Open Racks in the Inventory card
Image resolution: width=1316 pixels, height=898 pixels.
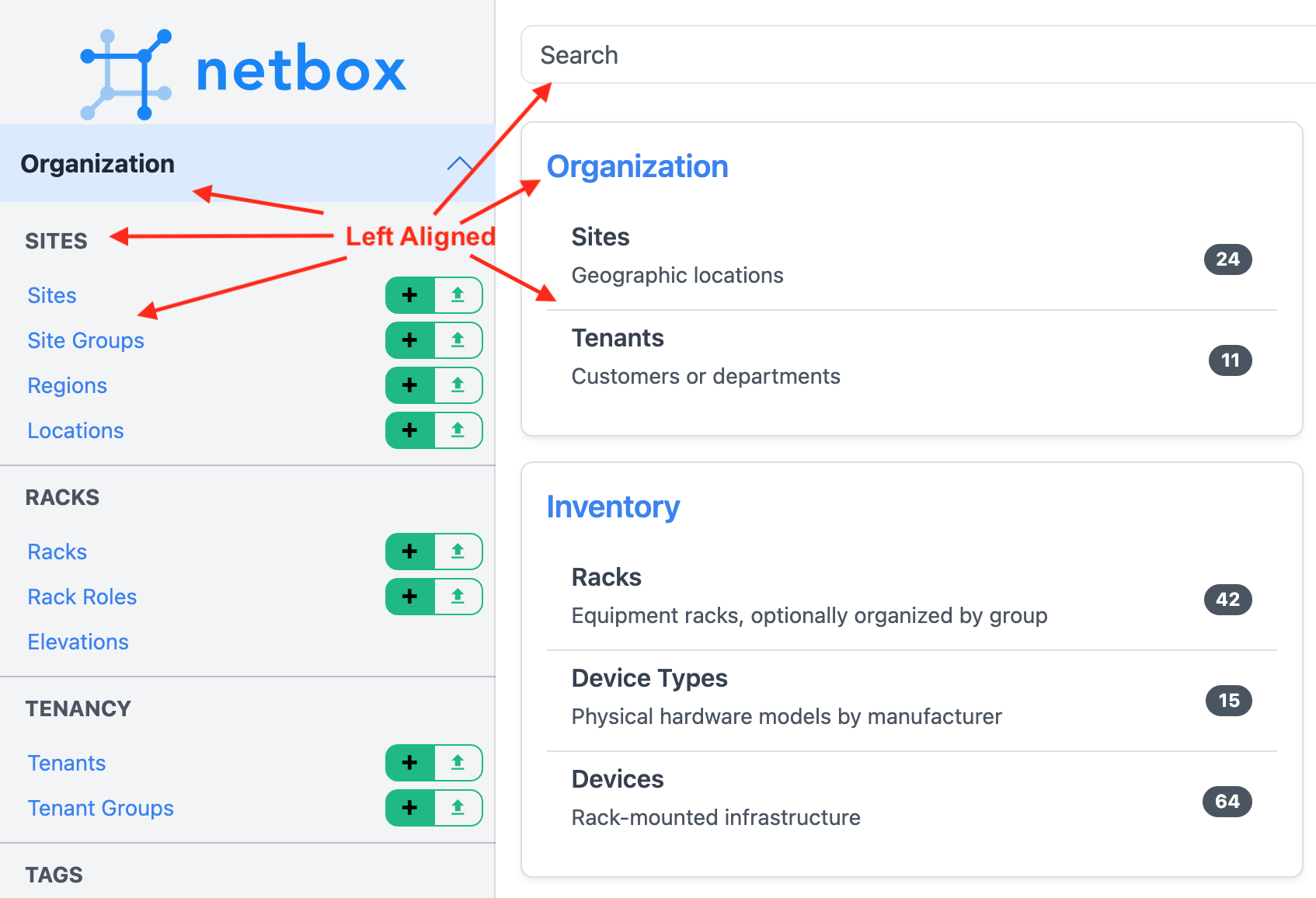pos(606,577)
